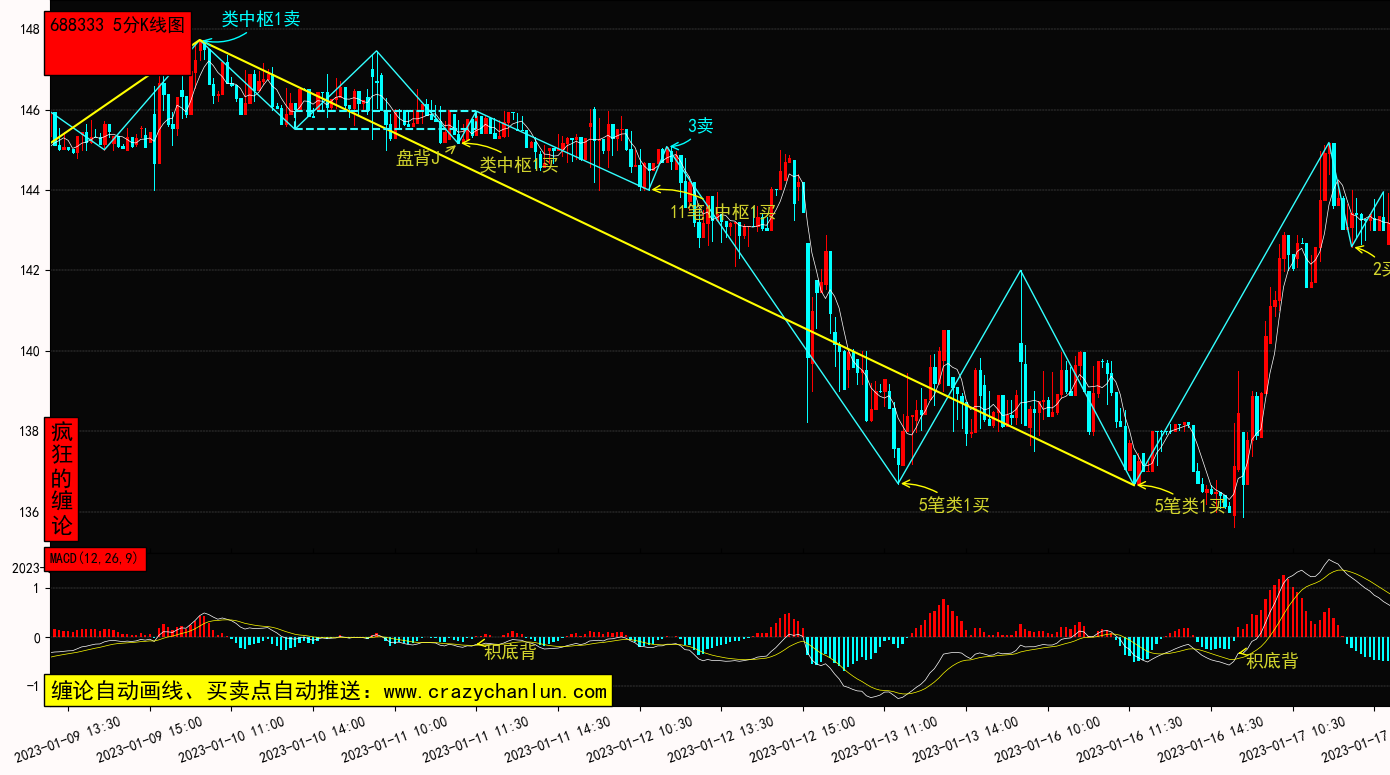
Task: Click the 5笔类1买 label below 2023-01-13 low
Action: [954, 505]
